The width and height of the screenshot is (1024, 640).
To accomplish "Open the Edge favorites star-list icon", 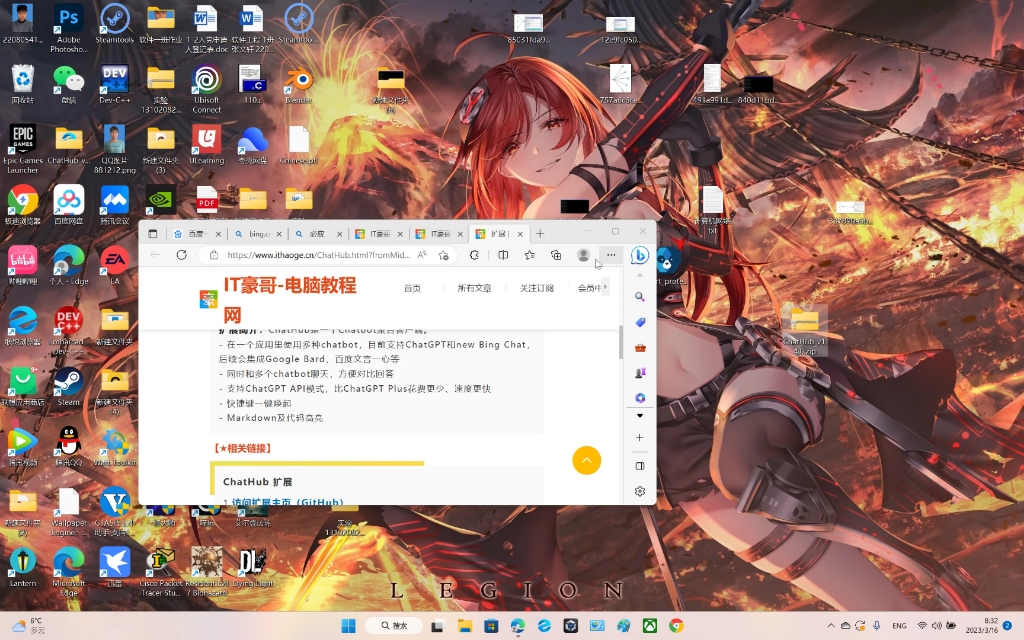I will 530,255.
